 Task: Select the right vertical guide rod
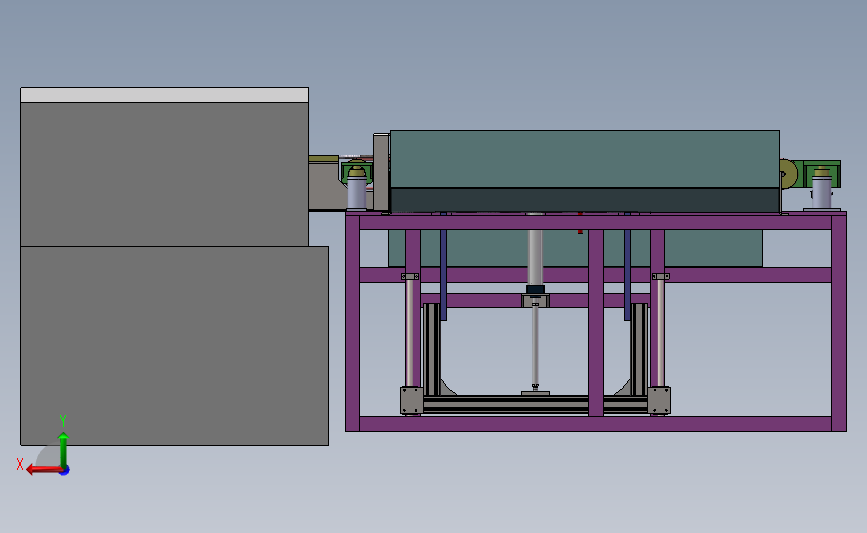[661, 333]
